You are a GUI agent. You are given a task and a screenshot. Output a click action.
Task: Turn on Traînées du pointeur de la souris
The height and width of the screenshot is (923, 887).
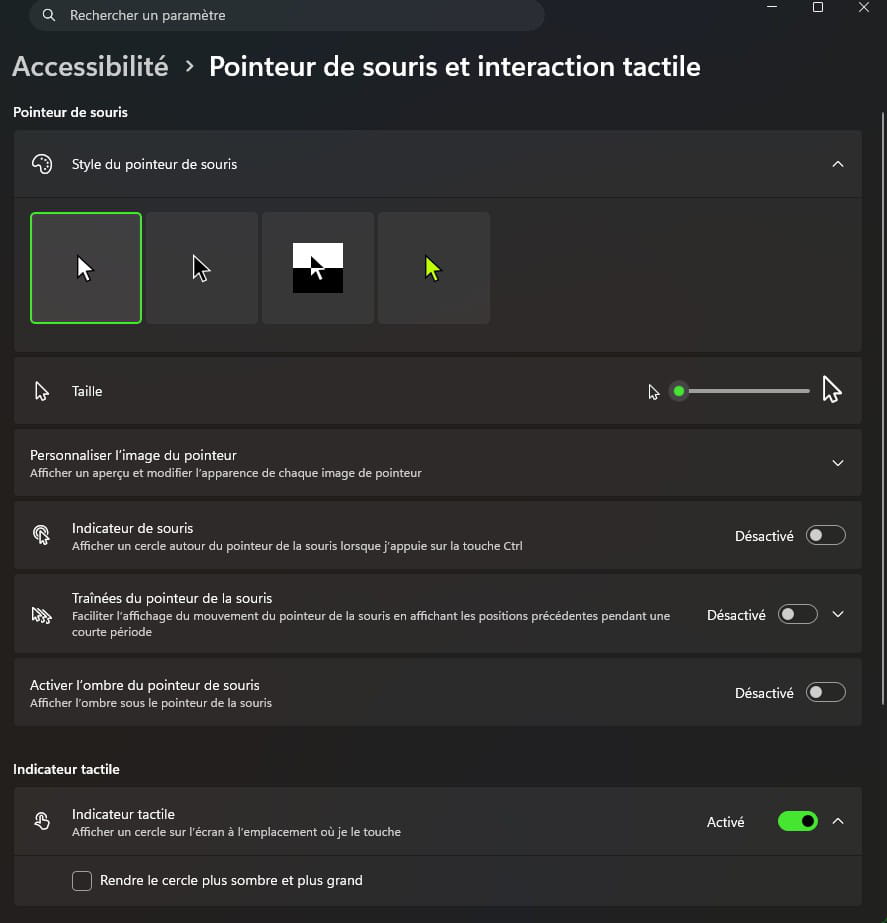point(798,615)
